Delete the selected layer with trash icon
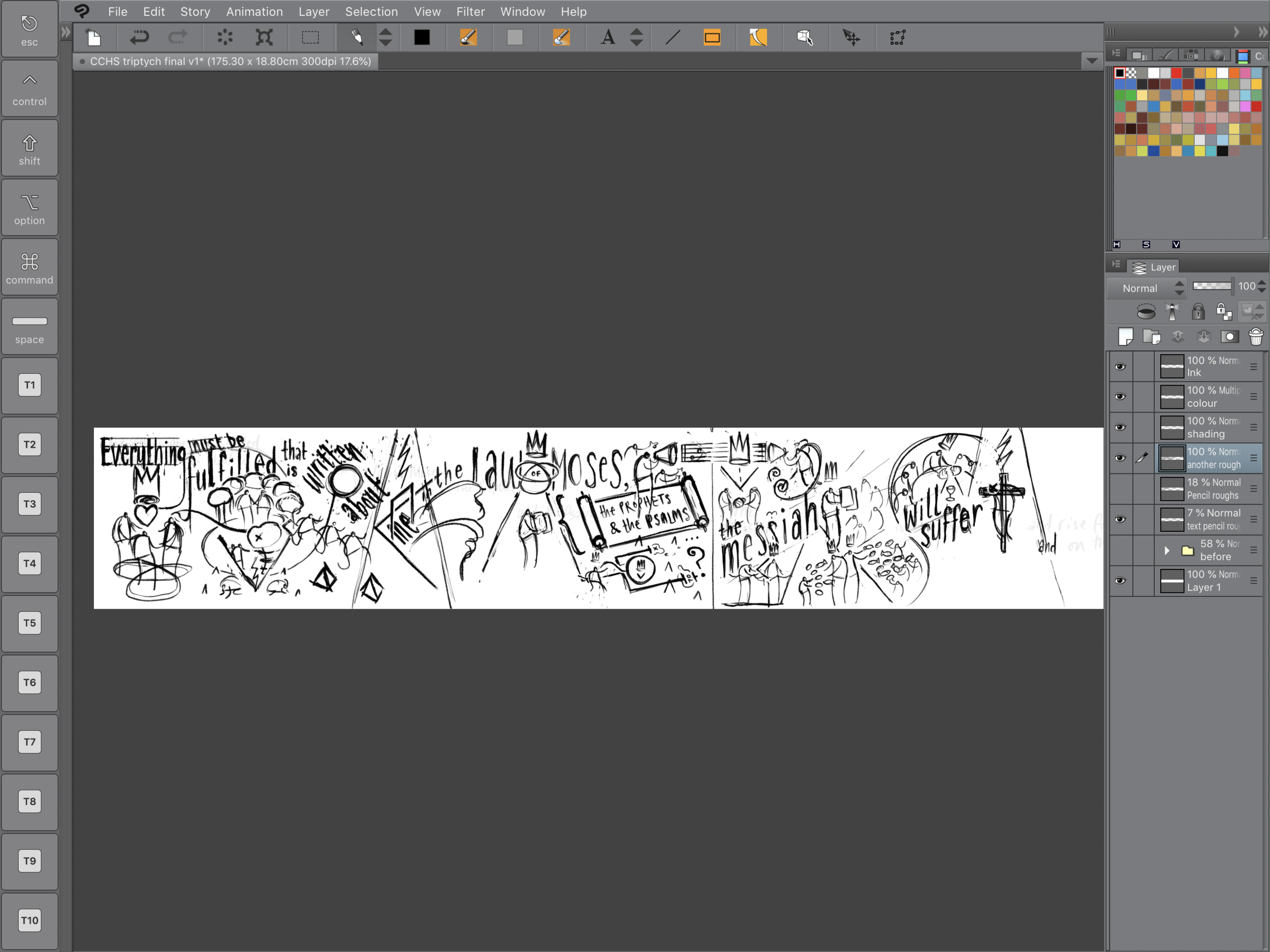Viewport: 1270px width, 952px height. pyautogui.click(x=1256, y=337)
